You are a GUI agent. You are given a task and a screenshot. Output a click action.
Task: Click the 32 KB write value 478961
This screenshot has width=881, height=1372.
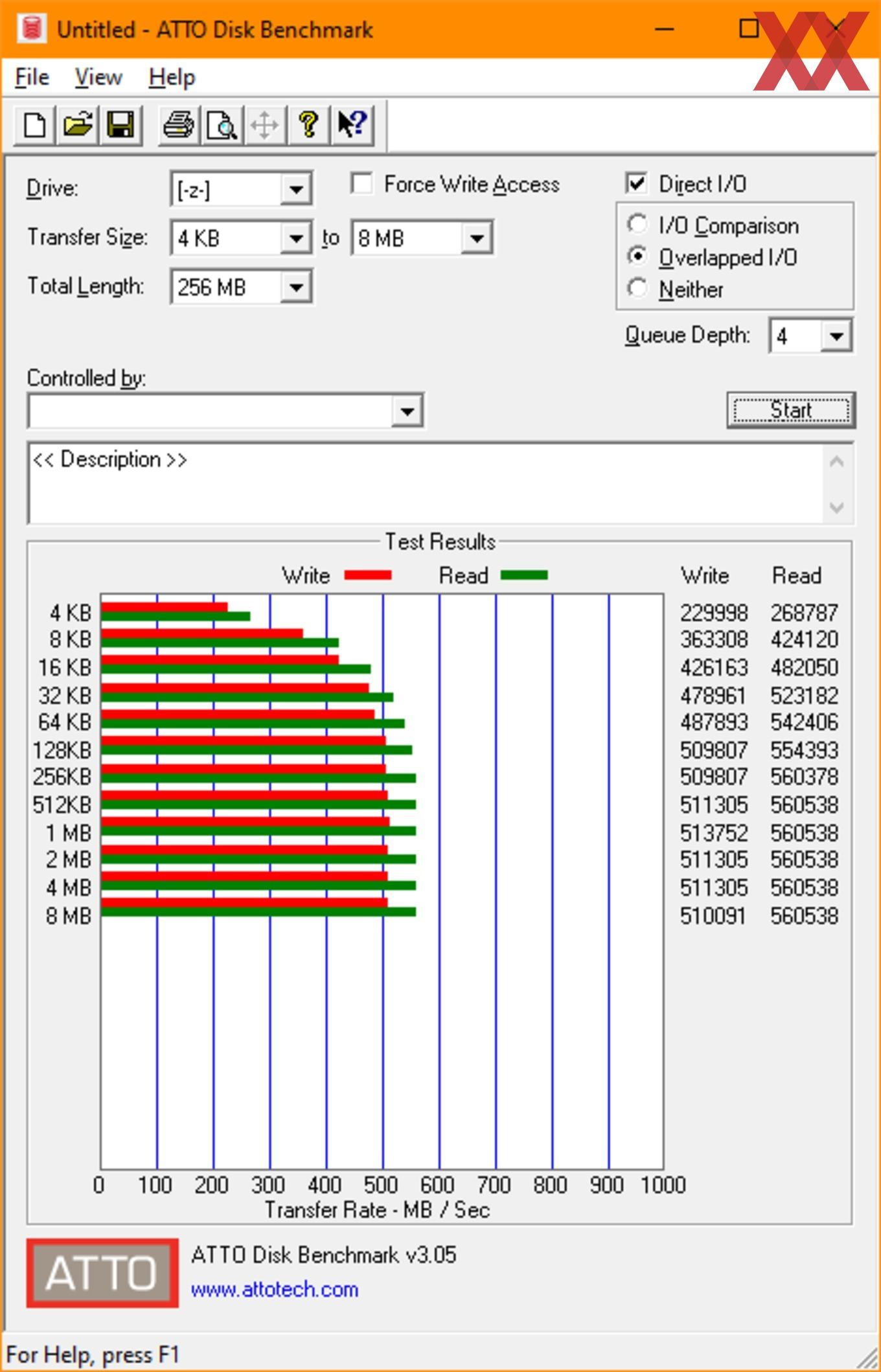[713, 696]
